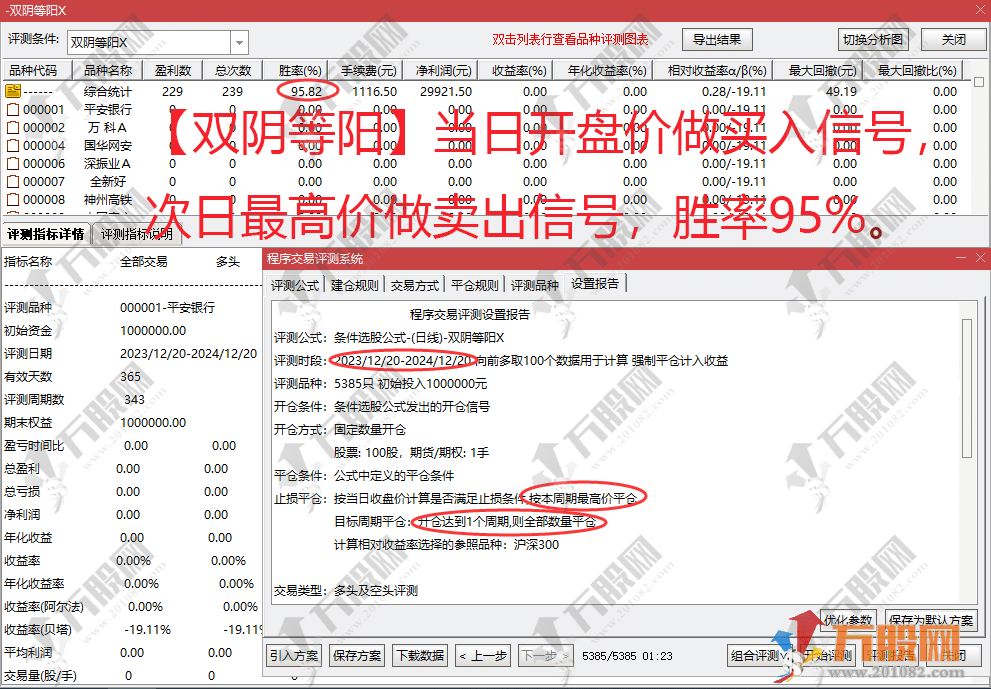Viewport: 991px width, 689px height.
Task: Open the 交易方式 tab
Action: pos(415,285)
